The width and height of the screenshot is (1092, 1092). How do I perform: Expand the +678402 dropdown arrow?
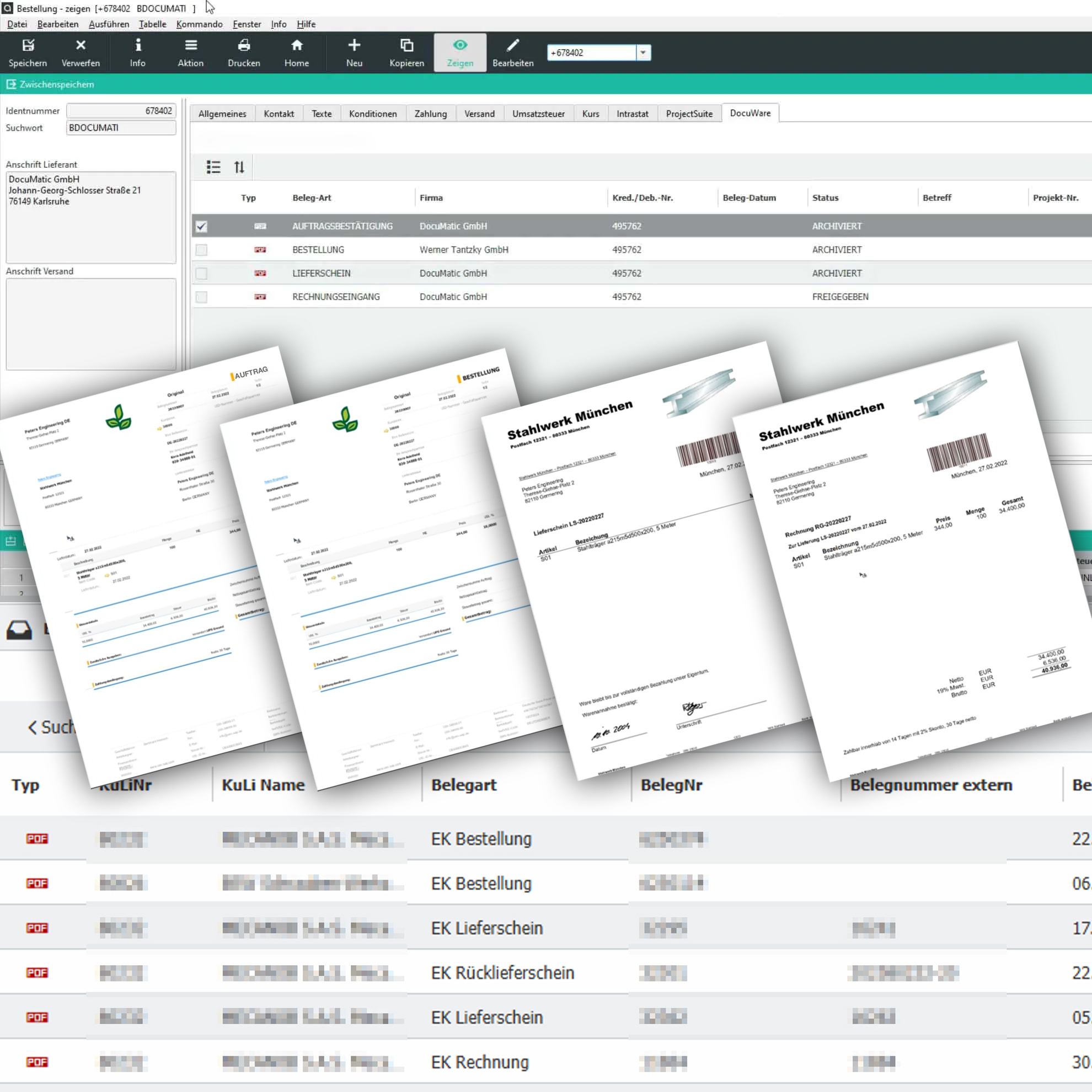[x=643, y=52]
